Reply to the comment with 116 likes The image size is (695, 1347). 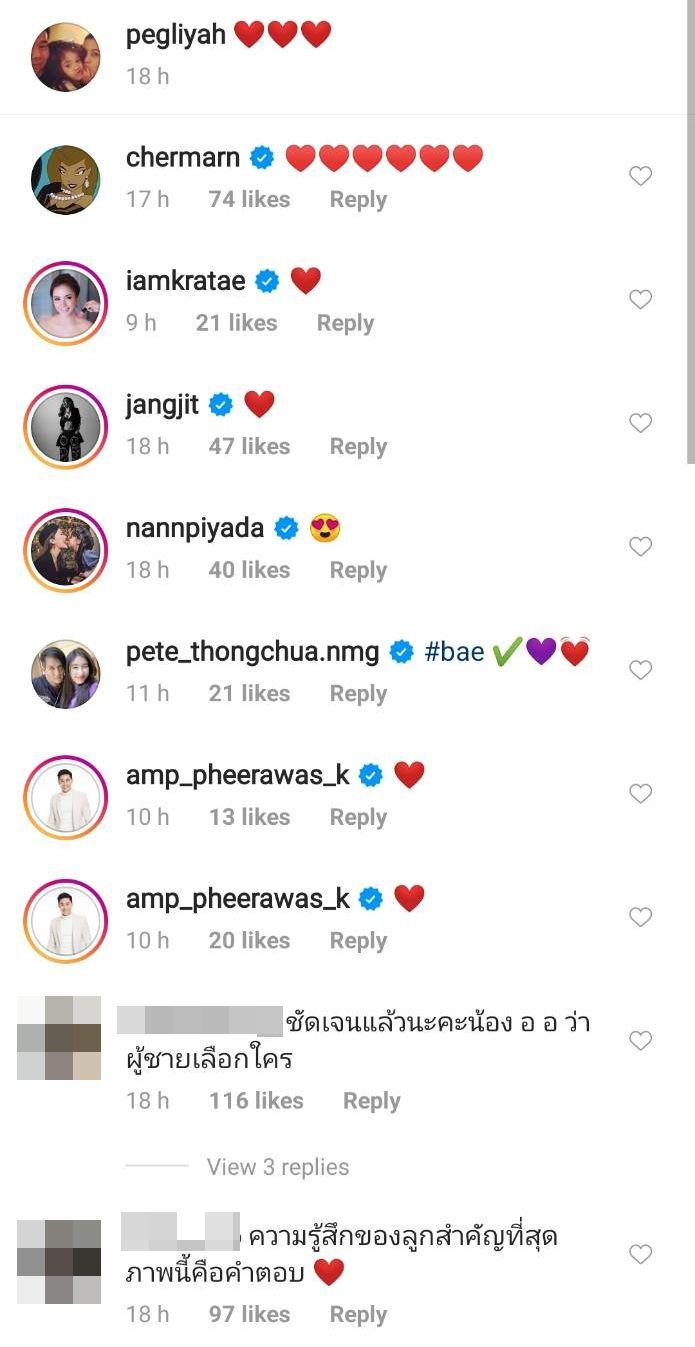tap(371, 1101)
